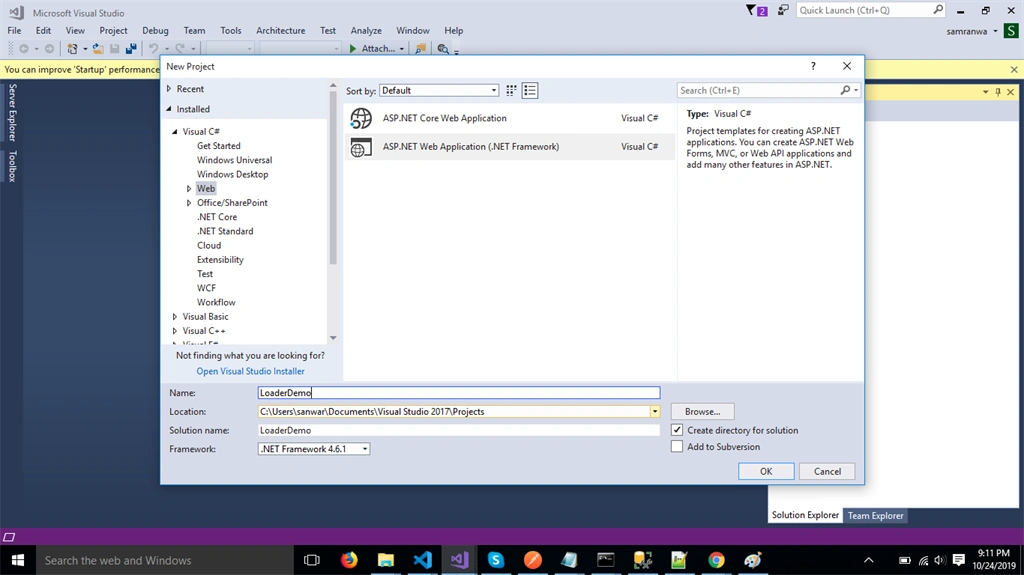Open File Explorer from the taskbar
This screenshot has height=575, width=1024.
pyautogui.click(x=386, y=560)
